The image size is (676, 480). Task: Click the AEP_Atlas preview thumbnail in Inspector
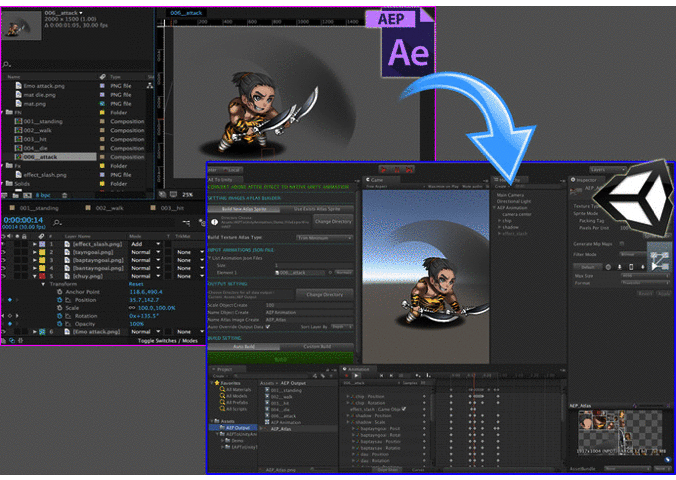coord(620,432)
